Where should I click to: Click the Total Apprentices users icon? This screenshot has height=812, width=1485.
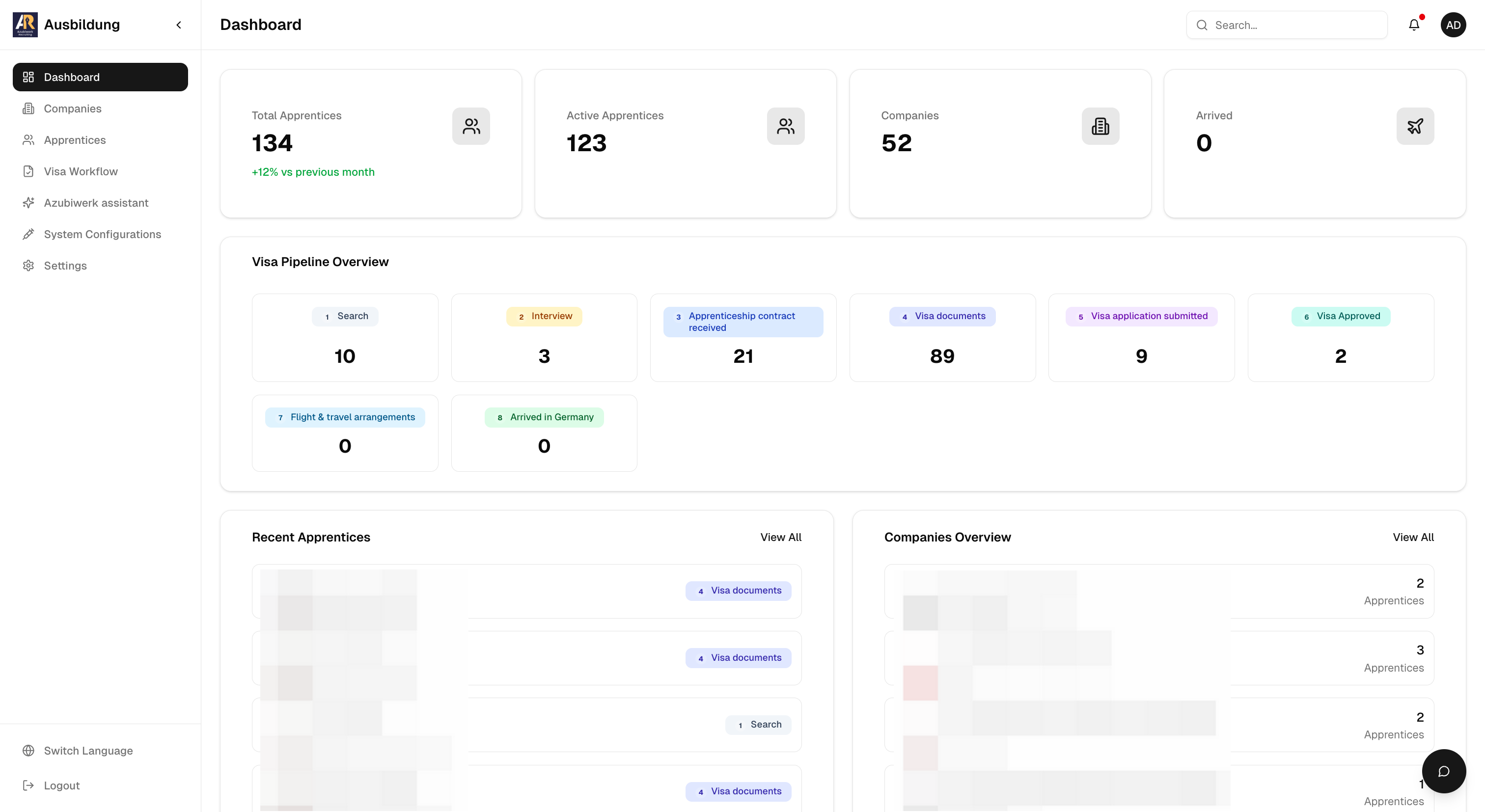471,126
